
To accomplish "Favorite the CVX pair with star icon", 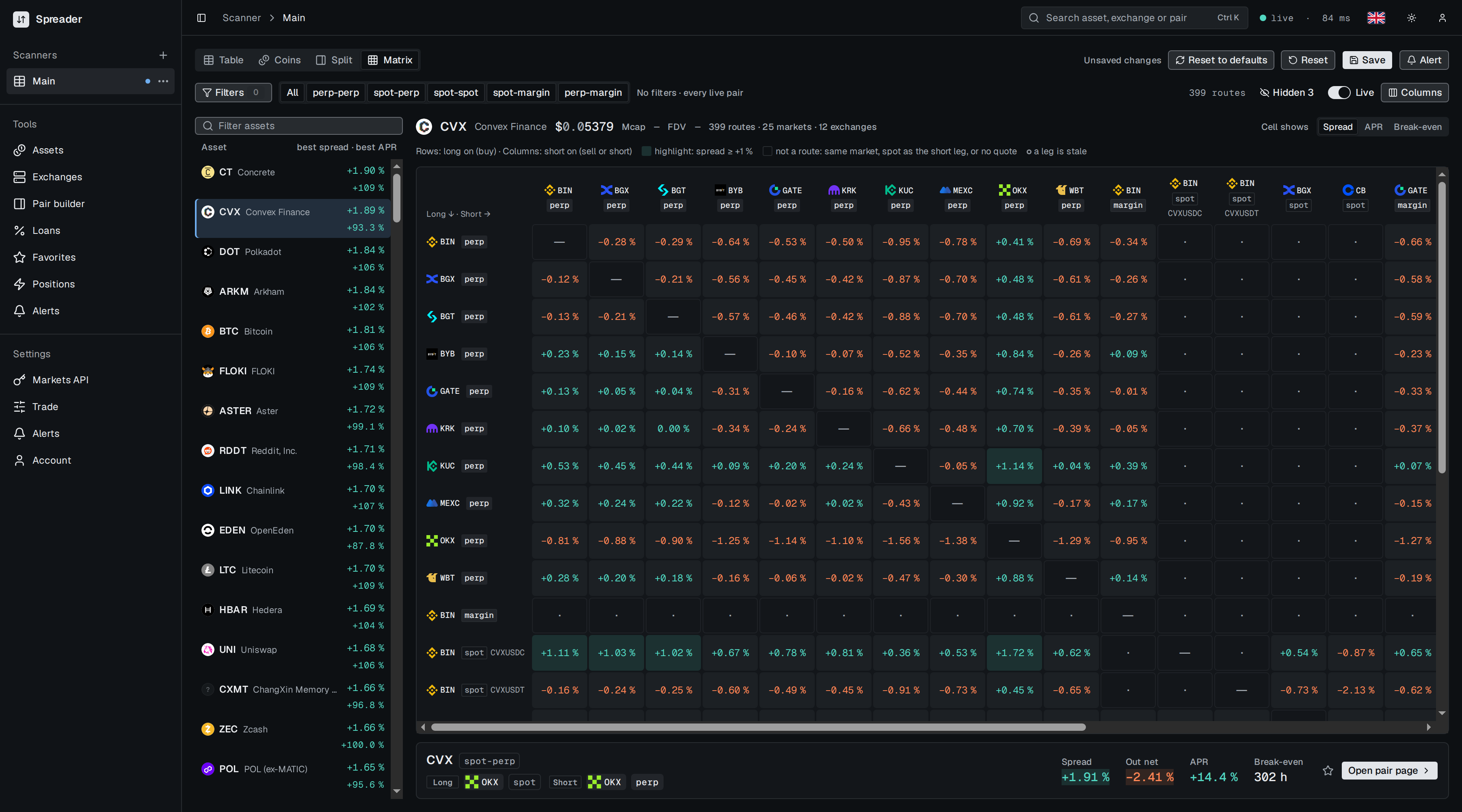I will [x=1328, y=770].
